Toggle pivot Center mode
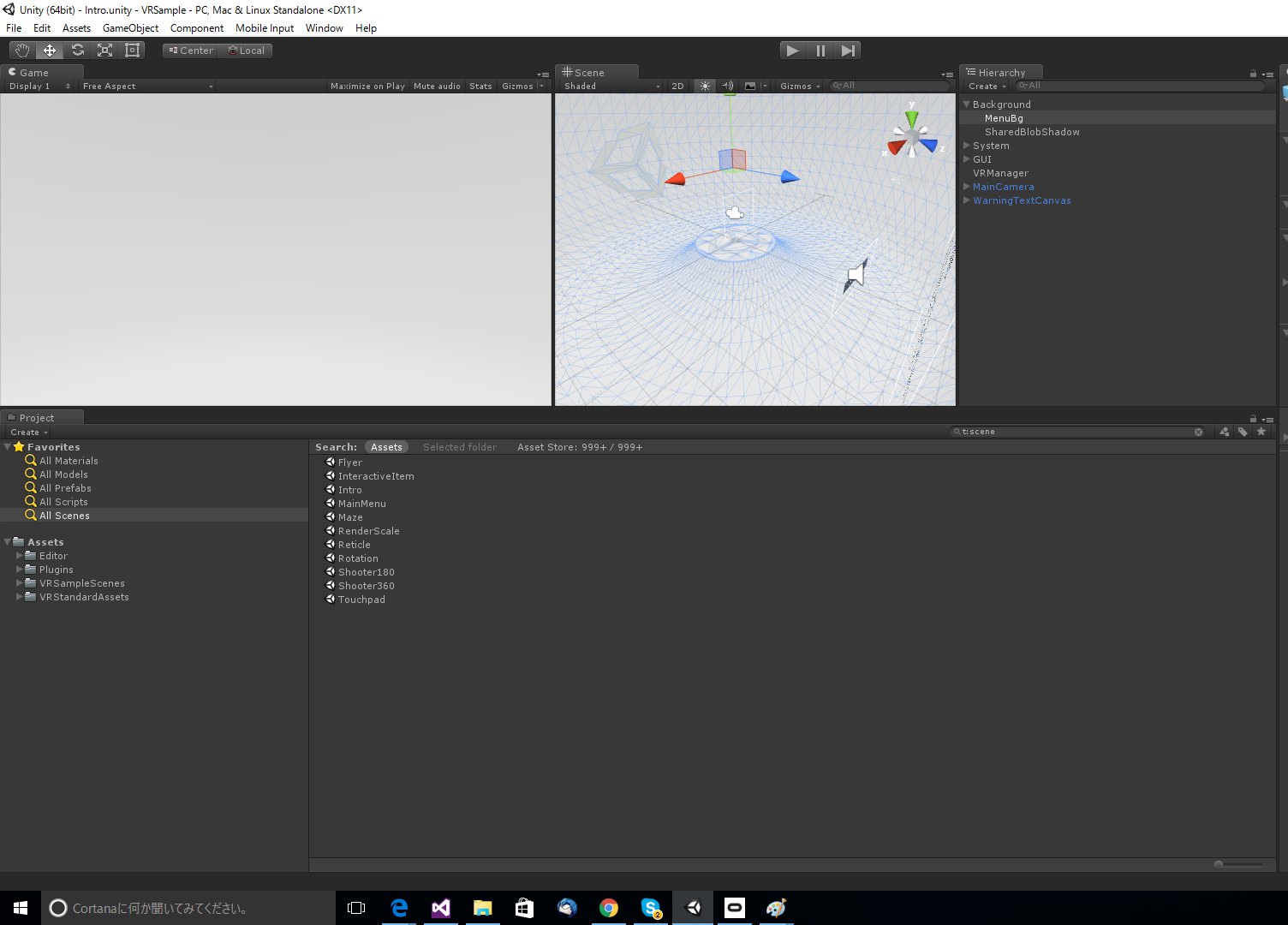This screenshot has width=1288, height=925. tap(190, 51)
